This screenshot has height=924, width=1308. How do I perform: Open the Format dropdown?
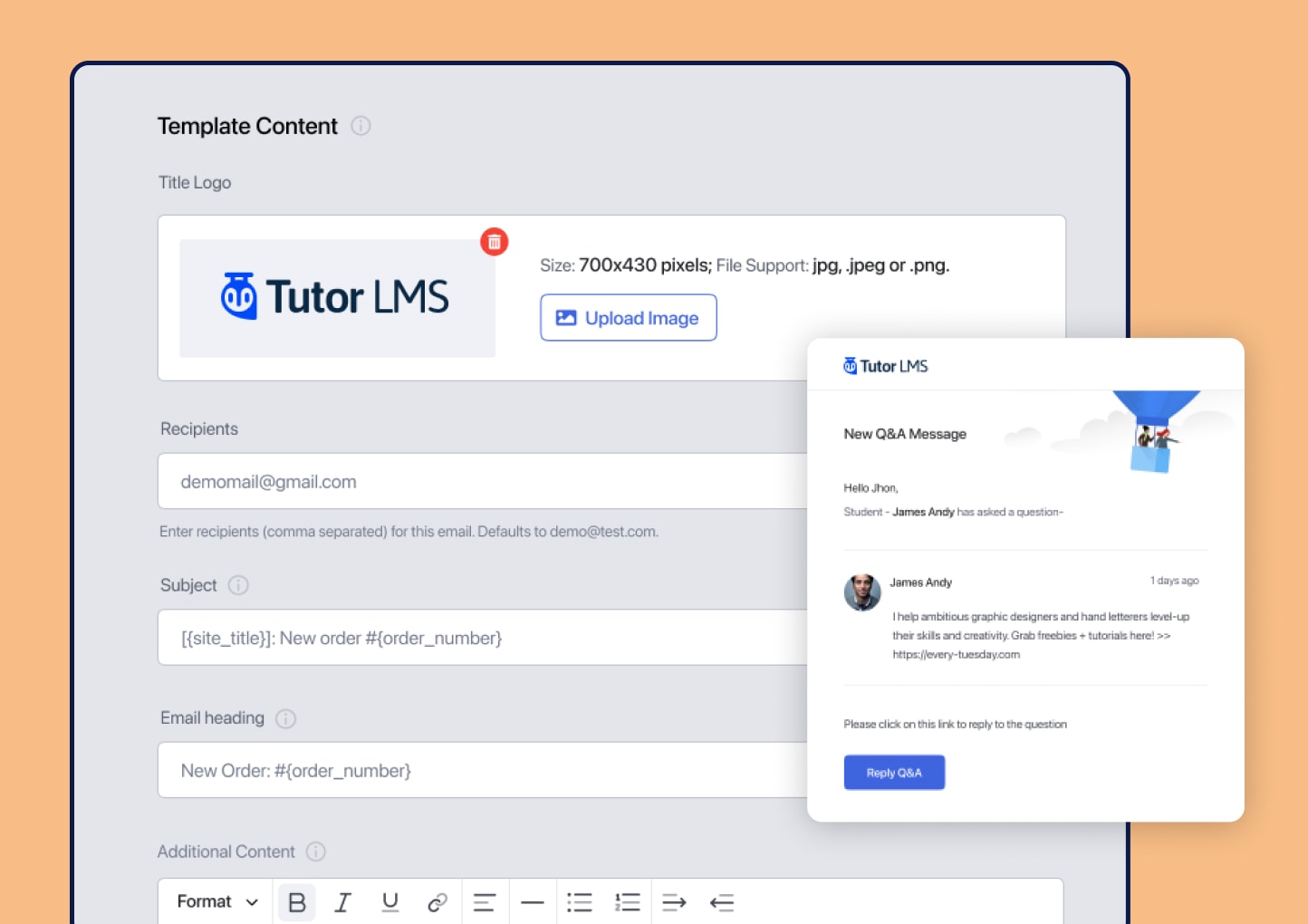click(217, 901)
